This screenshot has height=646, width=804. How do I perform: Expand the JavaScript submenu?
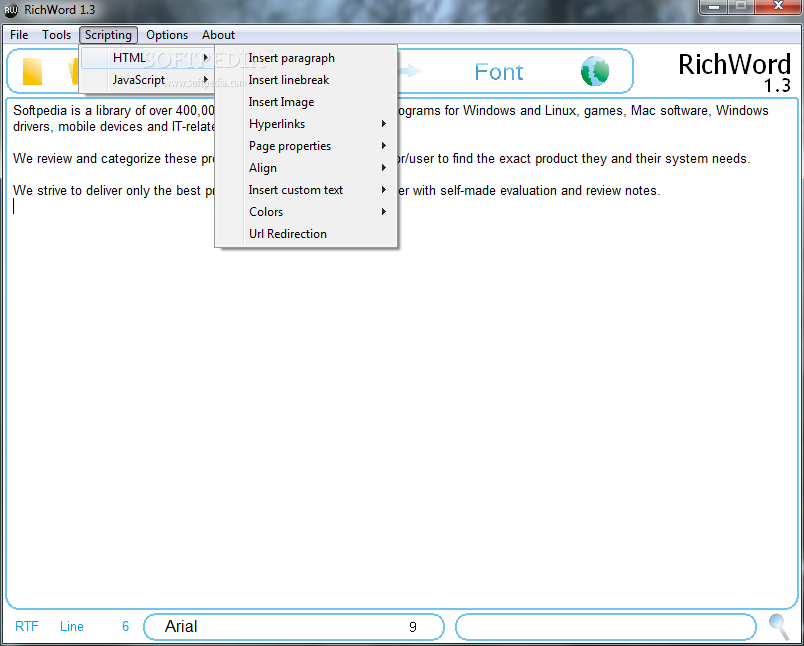[x=147, y=80]
